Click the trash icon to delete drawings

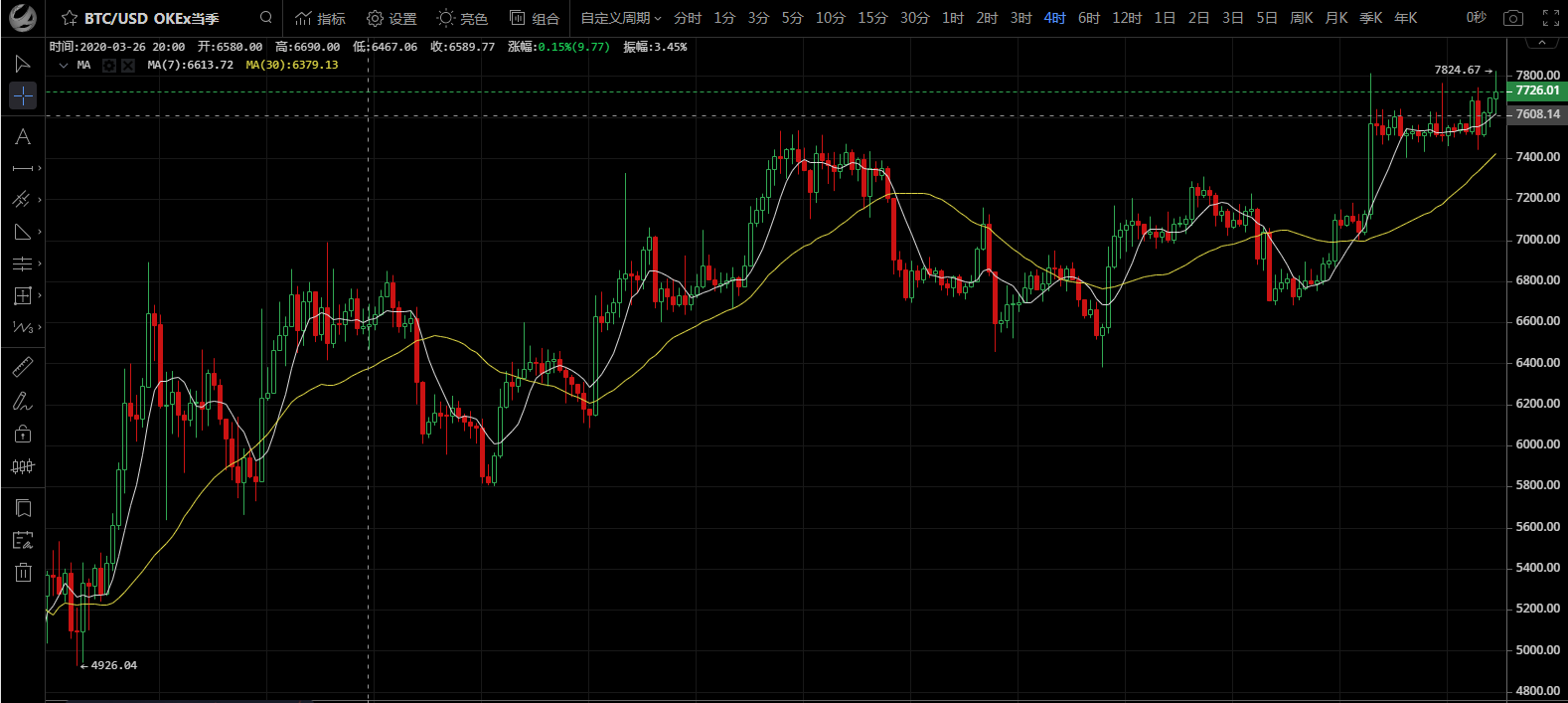[x=22, y=572]
